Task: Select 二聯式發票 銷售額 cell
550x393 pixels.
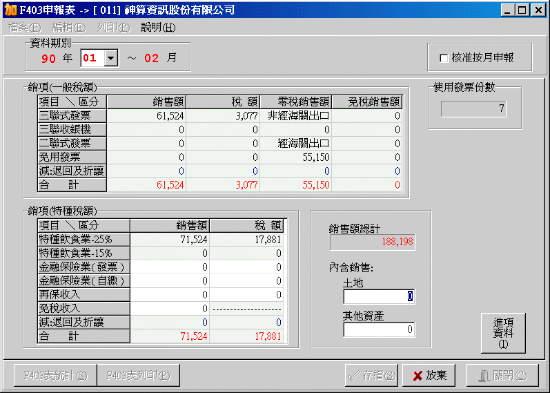Action: tap(147, 143)
